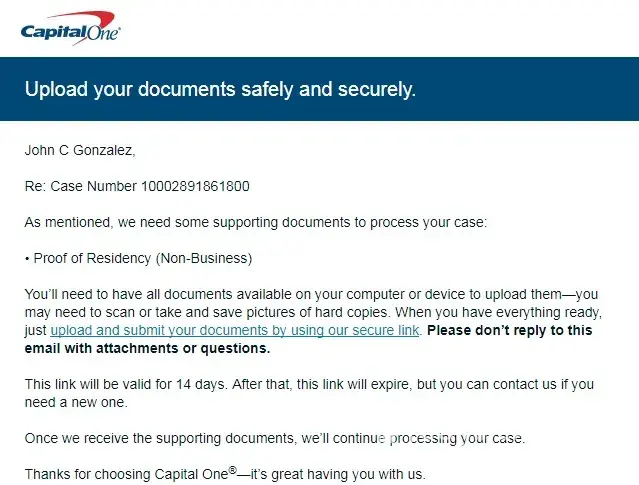Click the Proof of Residency bullet item
The height and width of the screenshot is (485, 639).
coord(142,258)
